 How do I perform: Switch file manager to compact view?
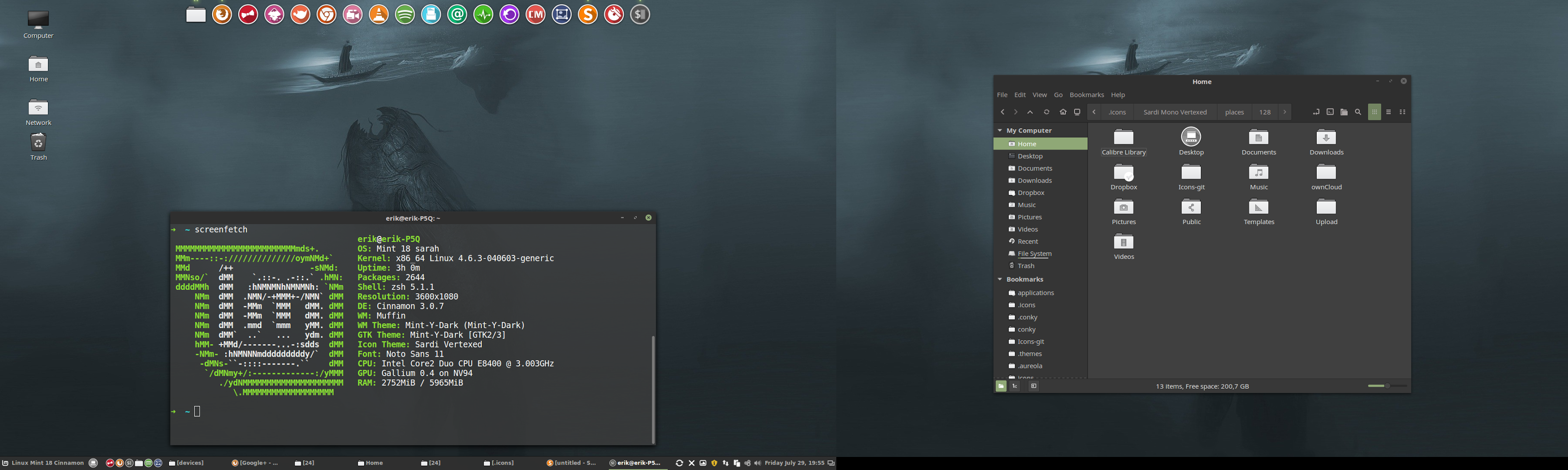click(1402, 112)
